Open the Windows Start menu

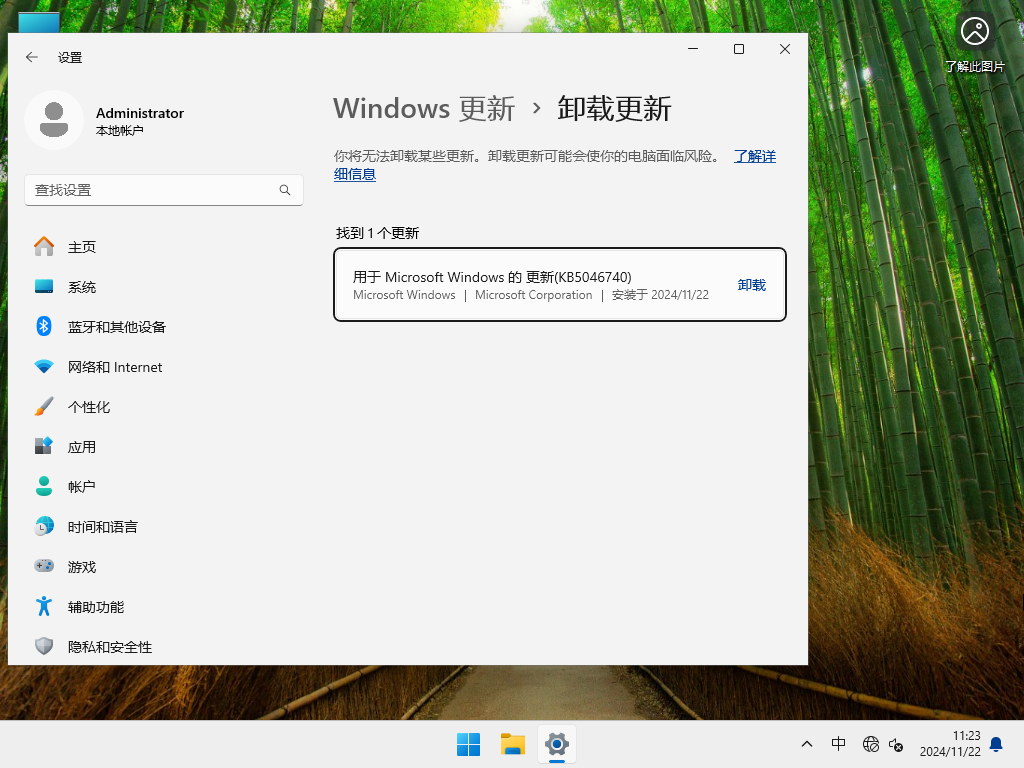(468, 744)
